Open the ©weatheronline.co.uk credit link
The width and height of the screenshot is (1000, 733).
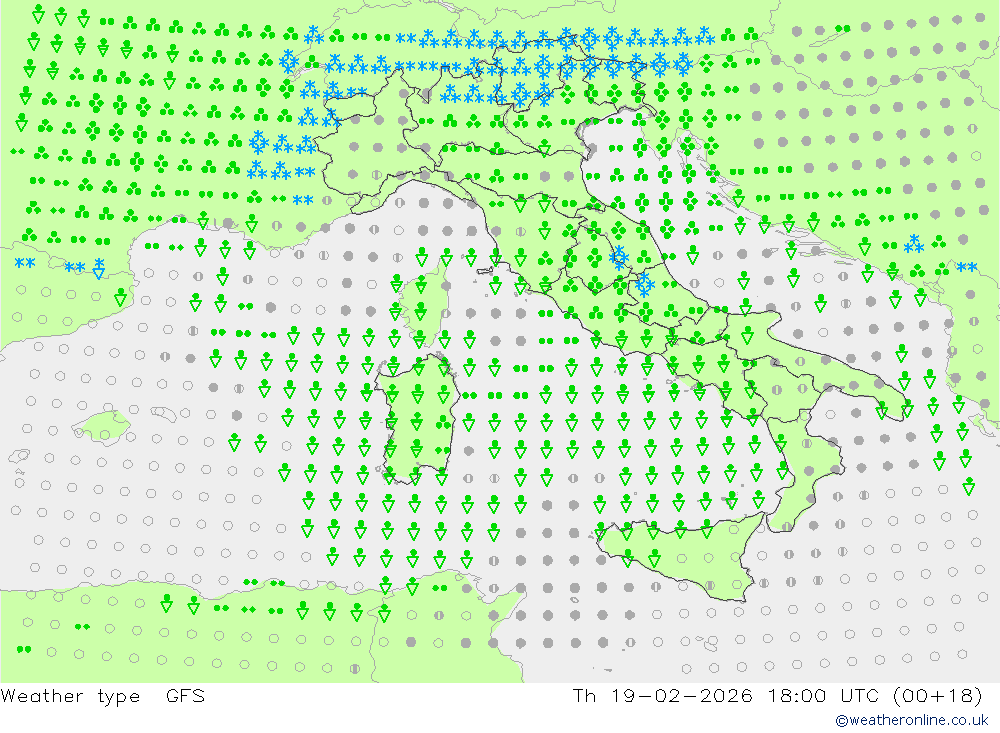(x=912, y=720)
